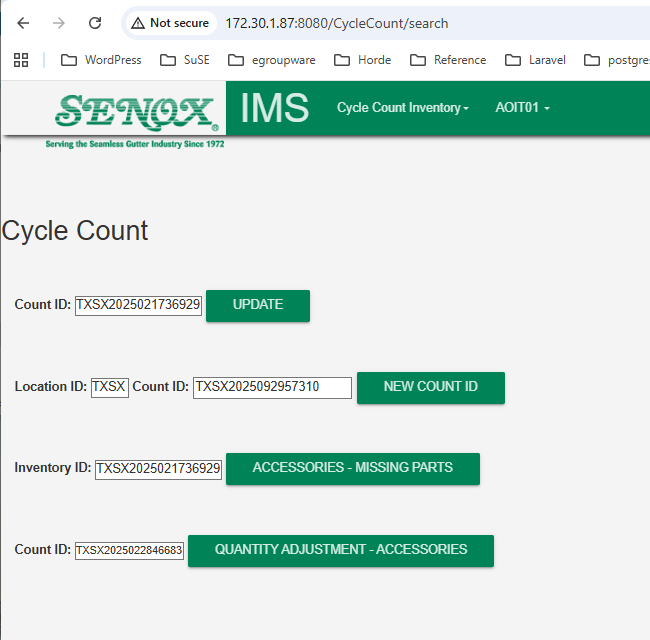
Task: Click Accessories - Missing Parts button
Action: 352,468
